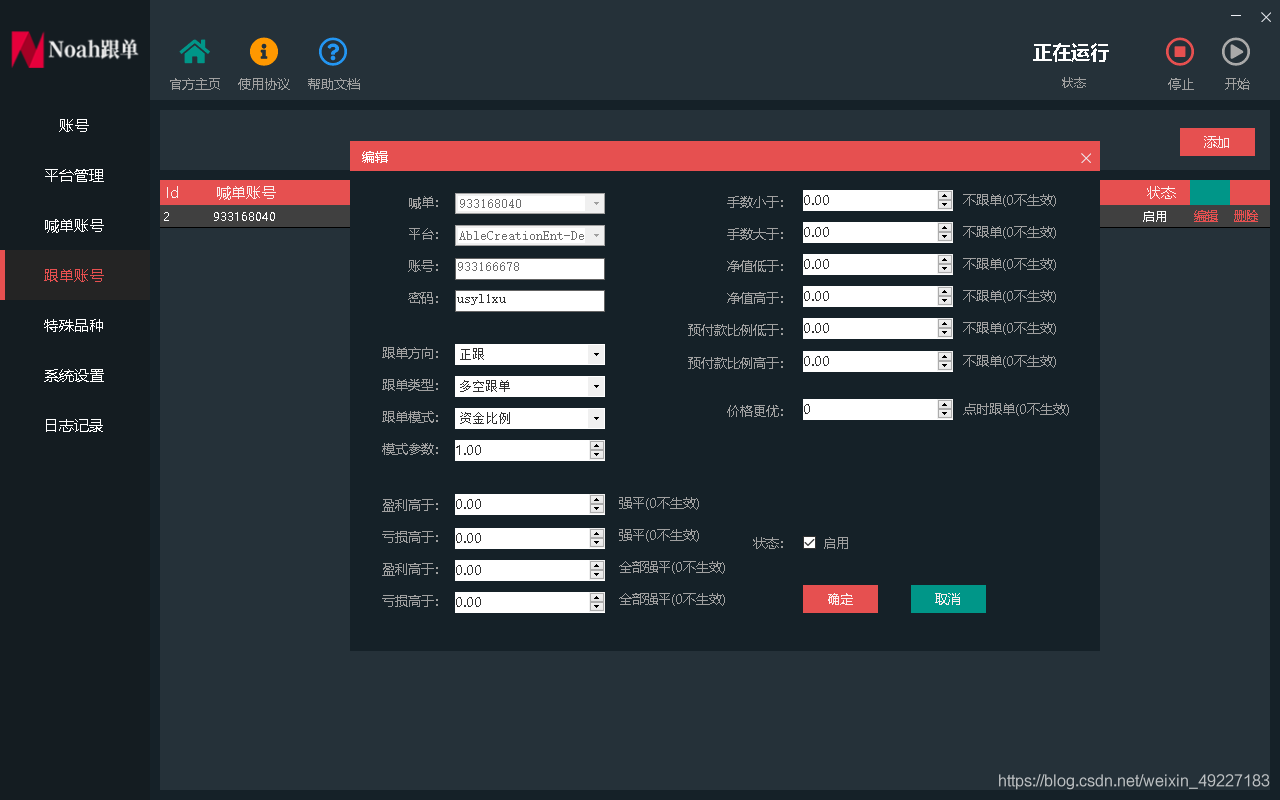
Task: Close the 编辑 dialog with X
Action: [1086, 158]
